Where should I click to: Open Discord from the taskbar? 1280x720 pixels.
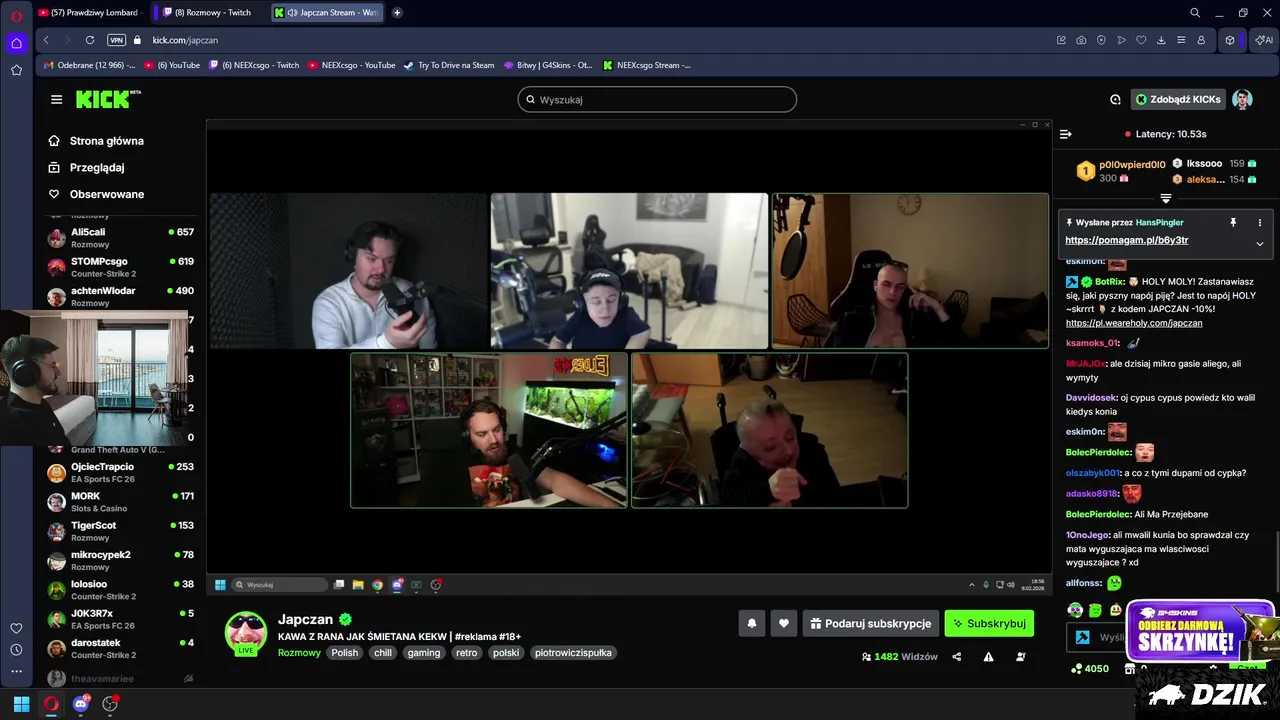pyautogui.click(x=81, y=704)
